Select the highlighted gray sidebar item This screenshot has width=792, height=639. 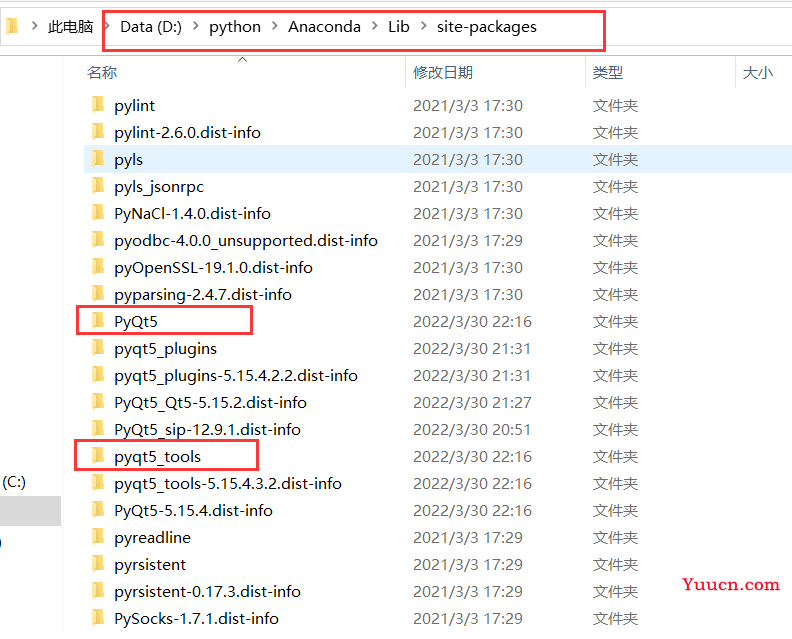click(x=30, y=511)
